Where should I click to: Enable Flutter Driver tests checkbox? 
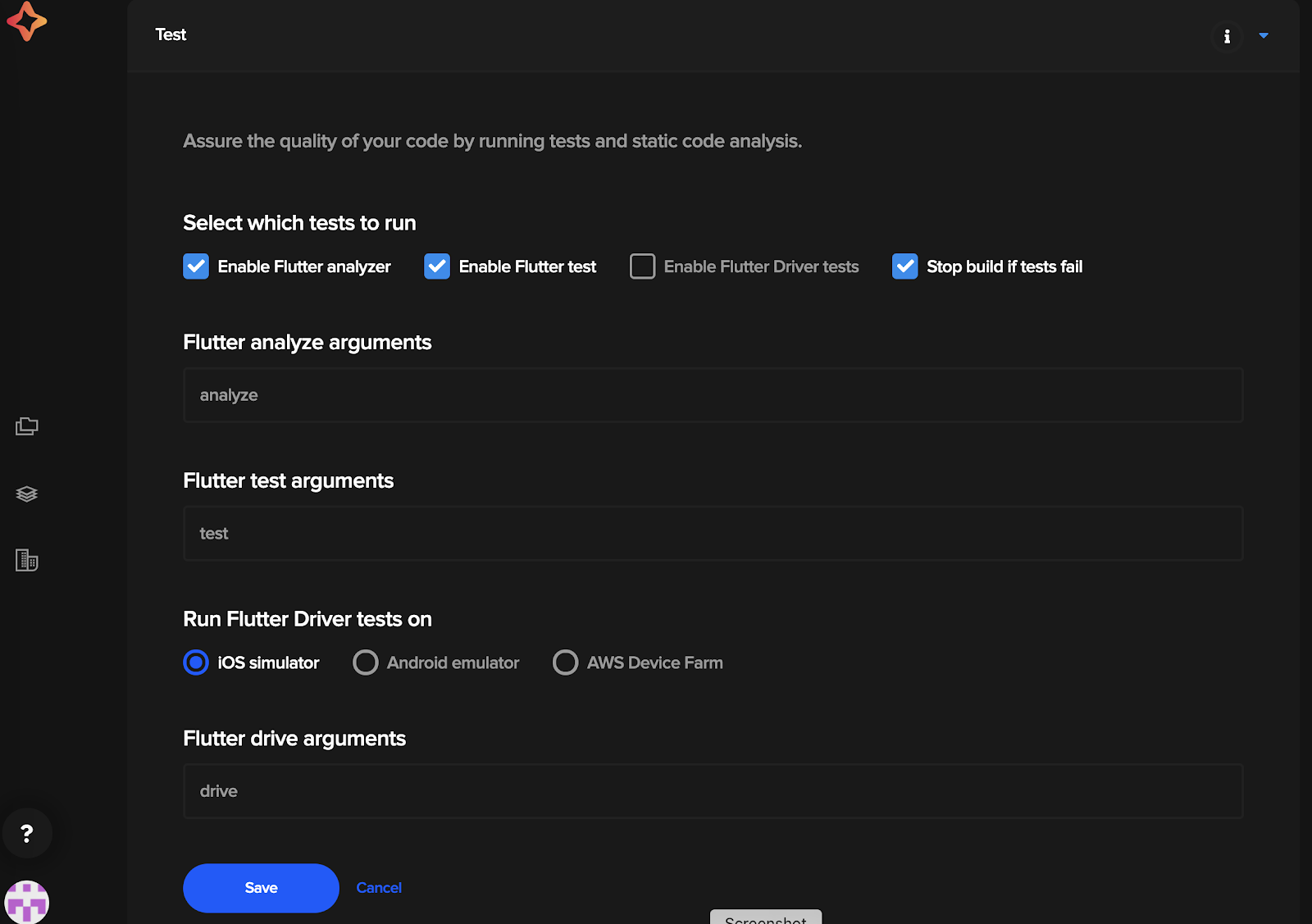point(642,266)
